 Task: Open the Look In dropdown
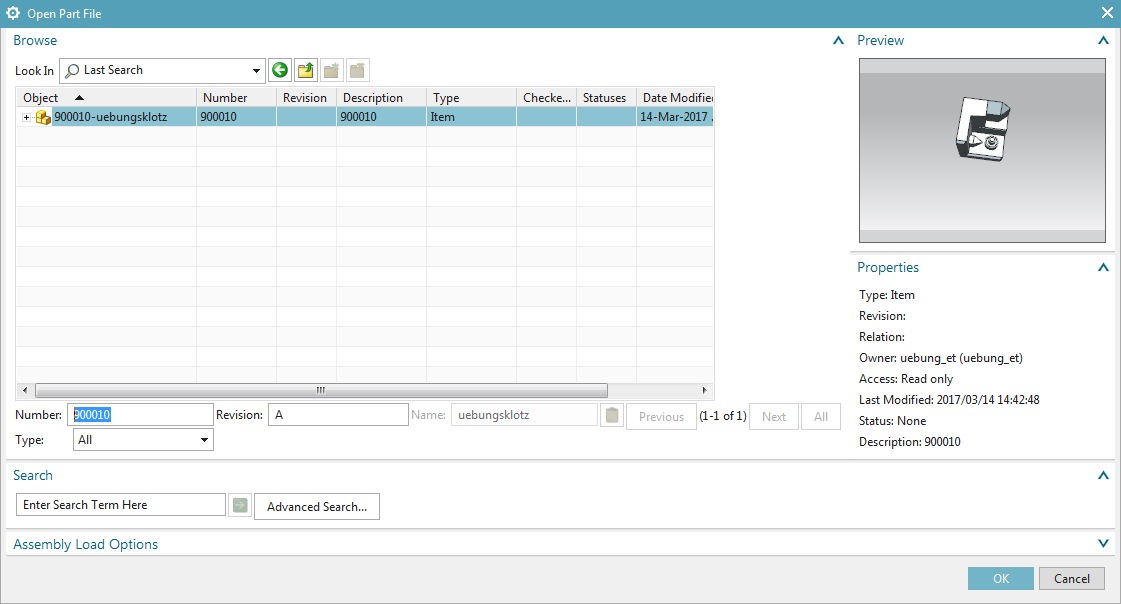coord(256,71)
